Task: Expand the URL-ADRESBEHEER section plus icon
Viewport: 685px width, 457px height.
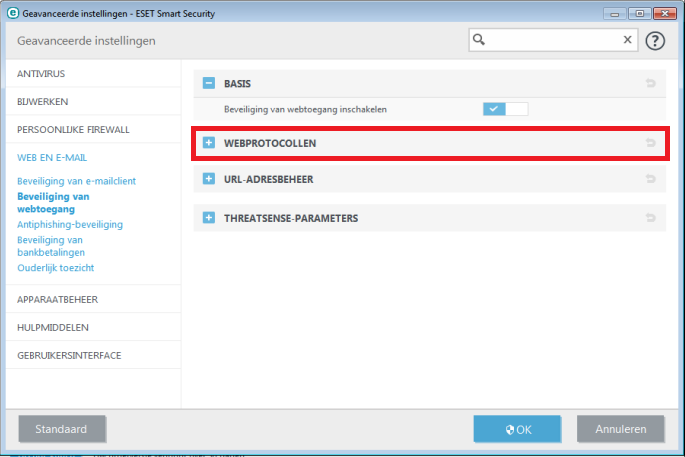Action: (x=209, y=179)
